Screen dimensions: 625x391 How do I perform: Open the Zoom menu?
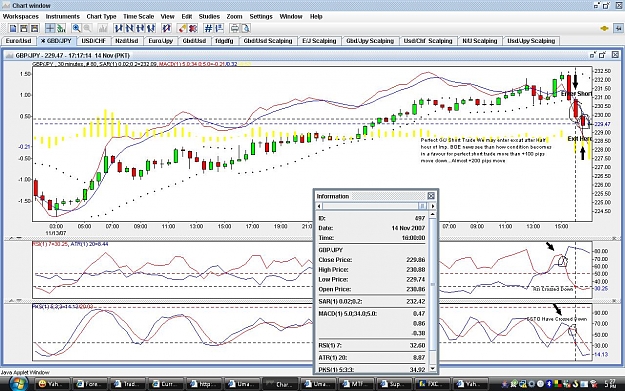[234, 16]
